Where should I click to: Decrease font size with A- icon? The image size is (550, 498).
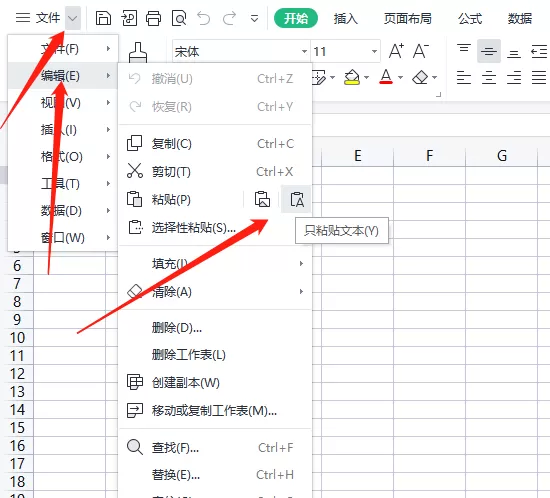coord(421,51)
